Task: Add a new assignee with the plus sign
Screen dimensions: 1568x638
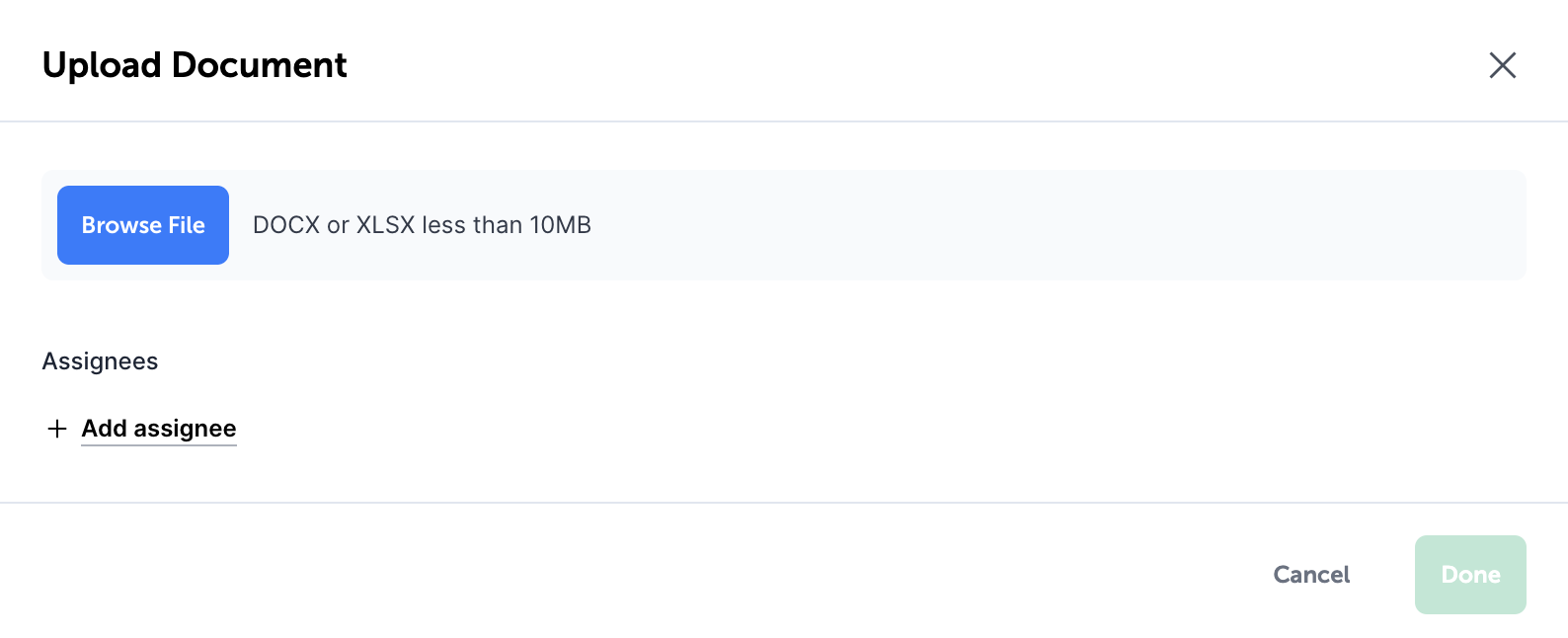Action: [x=57, y=429]
